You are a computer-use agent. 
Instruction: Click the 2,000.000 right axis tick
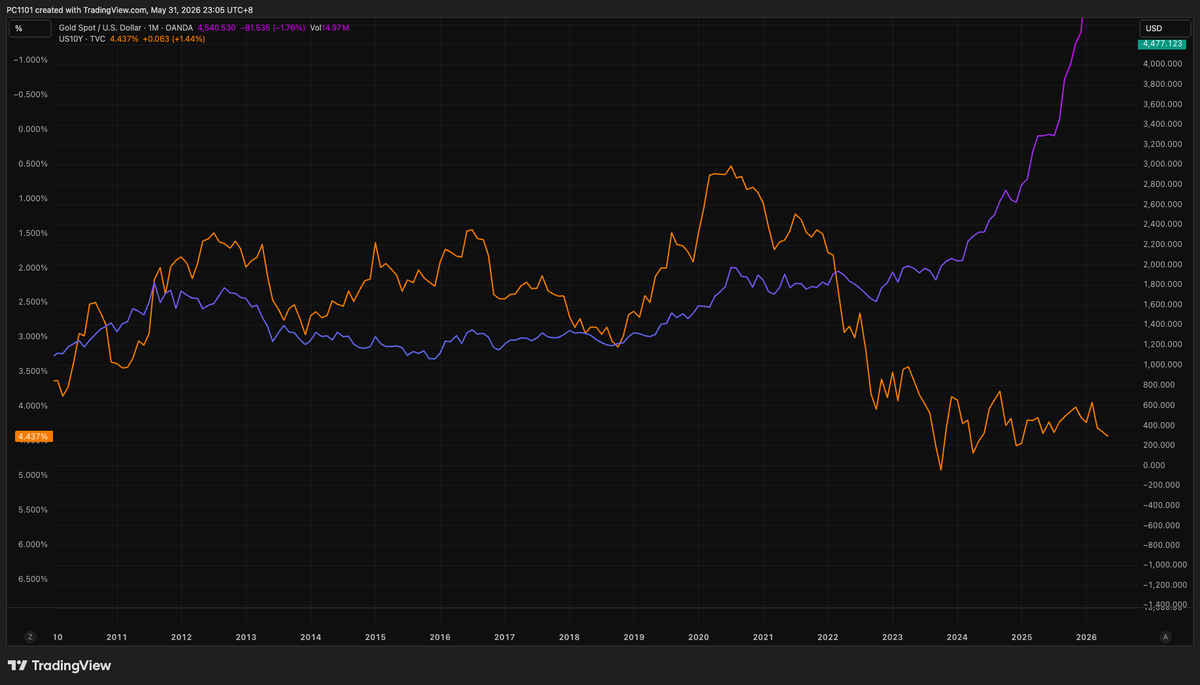[x=1164, y=265]
